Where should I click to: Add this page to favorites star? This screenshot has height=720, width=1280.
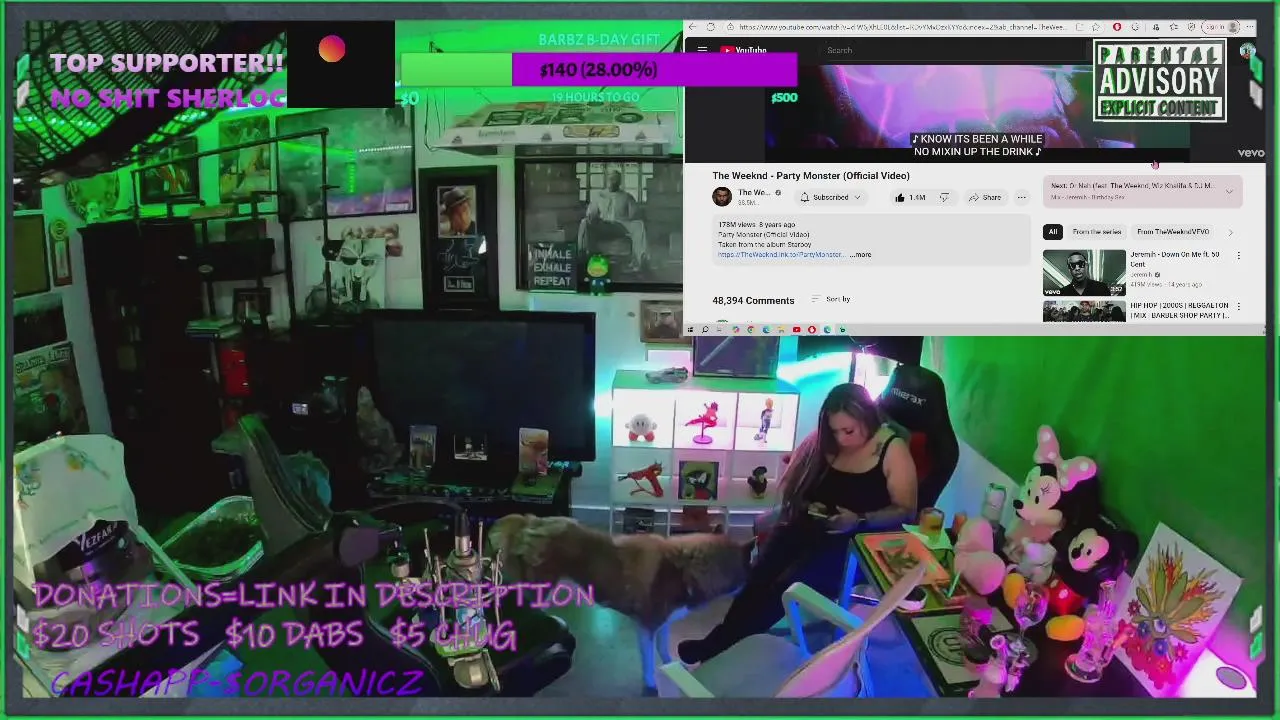tap(1096, 27)
